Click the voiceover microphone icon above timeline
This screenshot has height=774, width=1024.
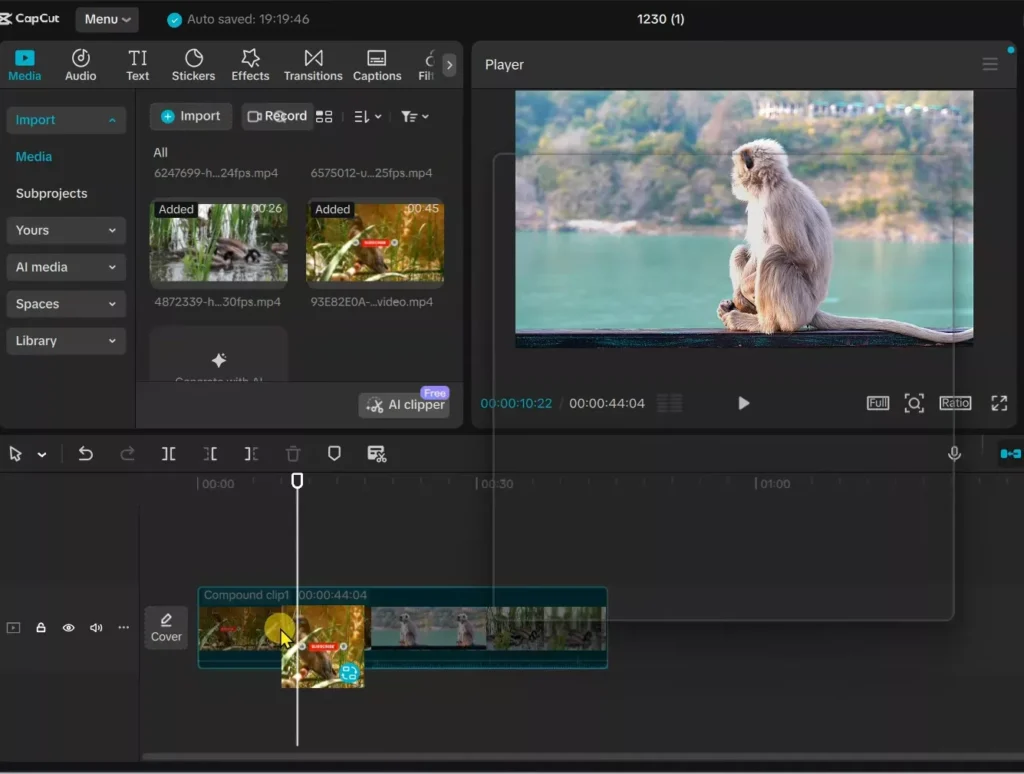coord(954,453)
